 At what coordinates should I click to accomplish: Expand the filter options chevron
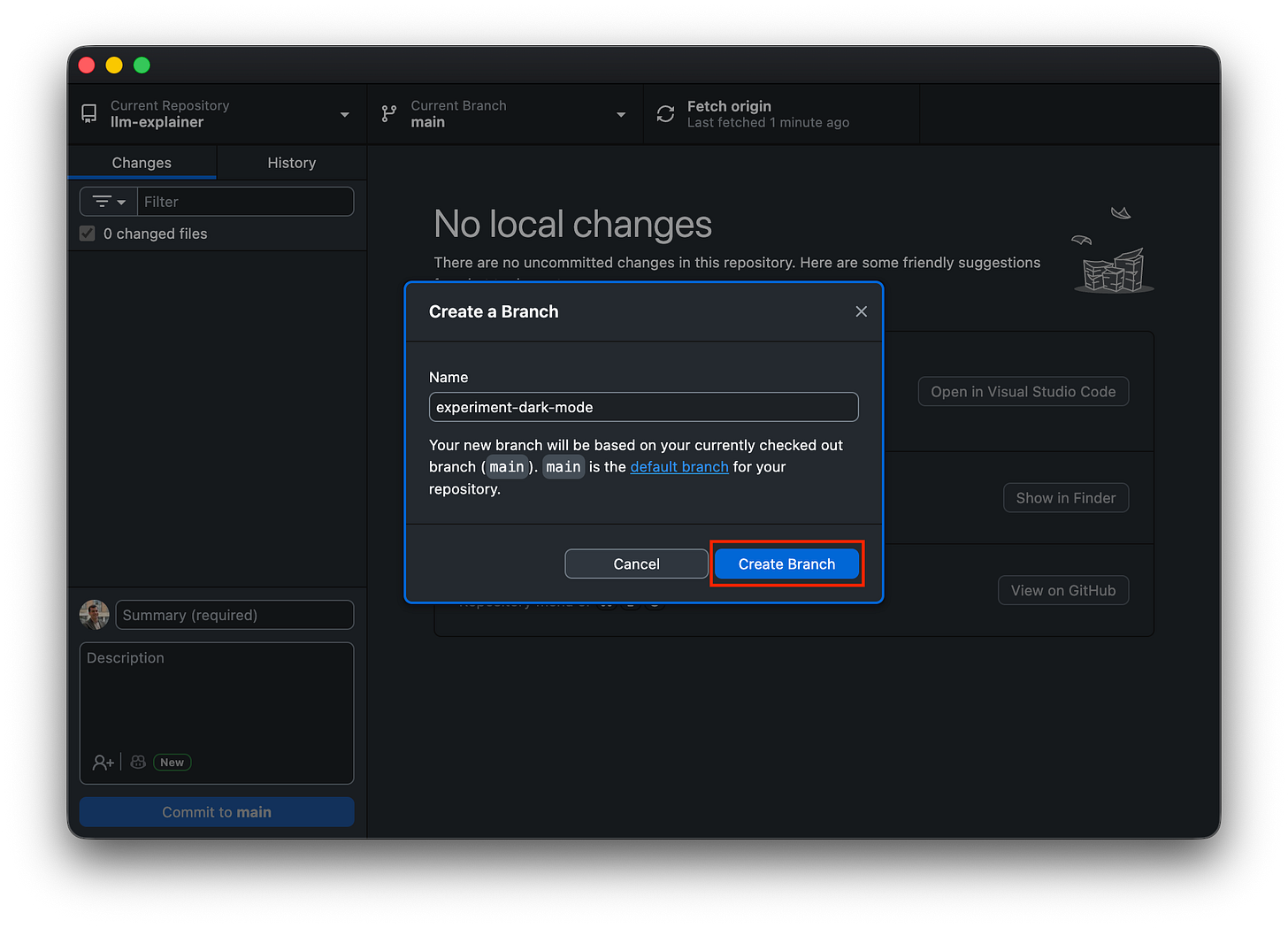pyautogui.click(x=119, y=201)
